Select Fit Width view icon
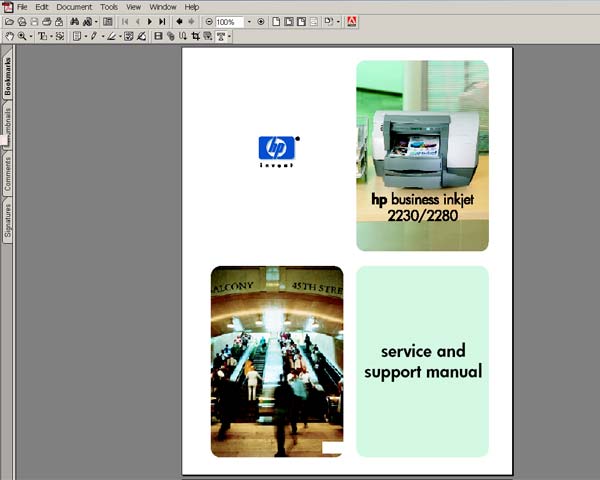600x480 pixels. 302,22
